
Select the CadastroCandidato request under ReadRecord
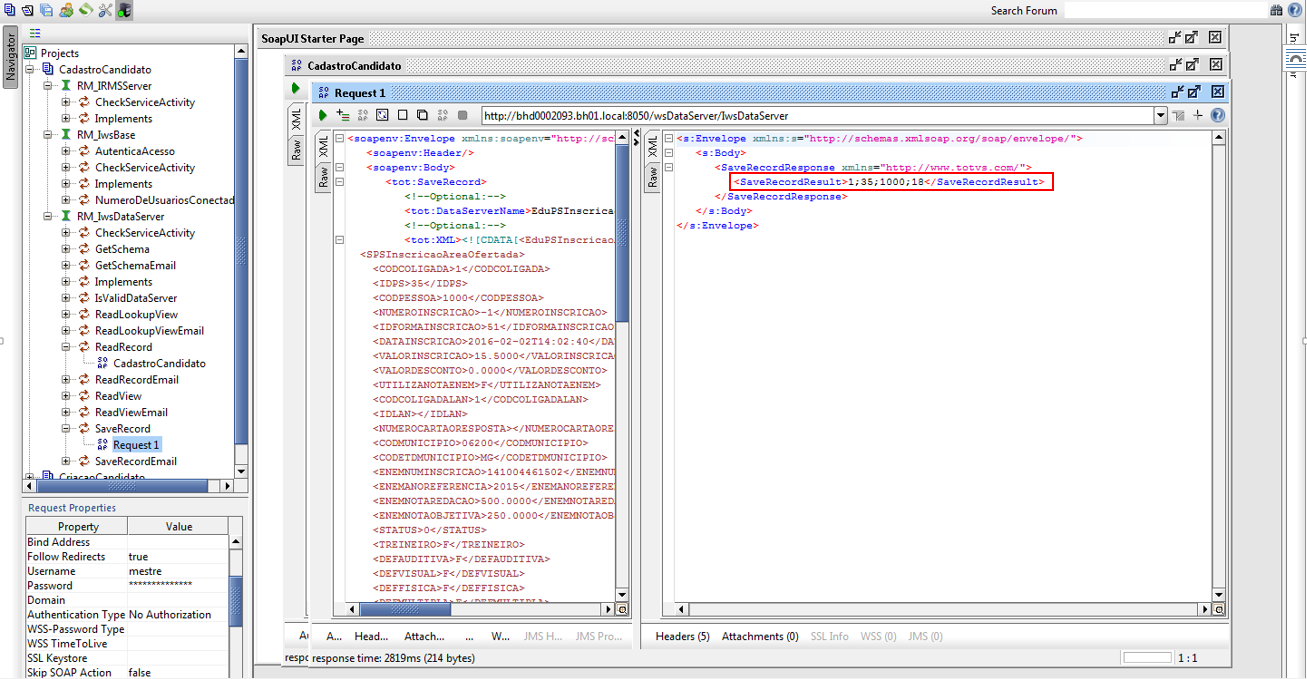(x=159, y=364)
